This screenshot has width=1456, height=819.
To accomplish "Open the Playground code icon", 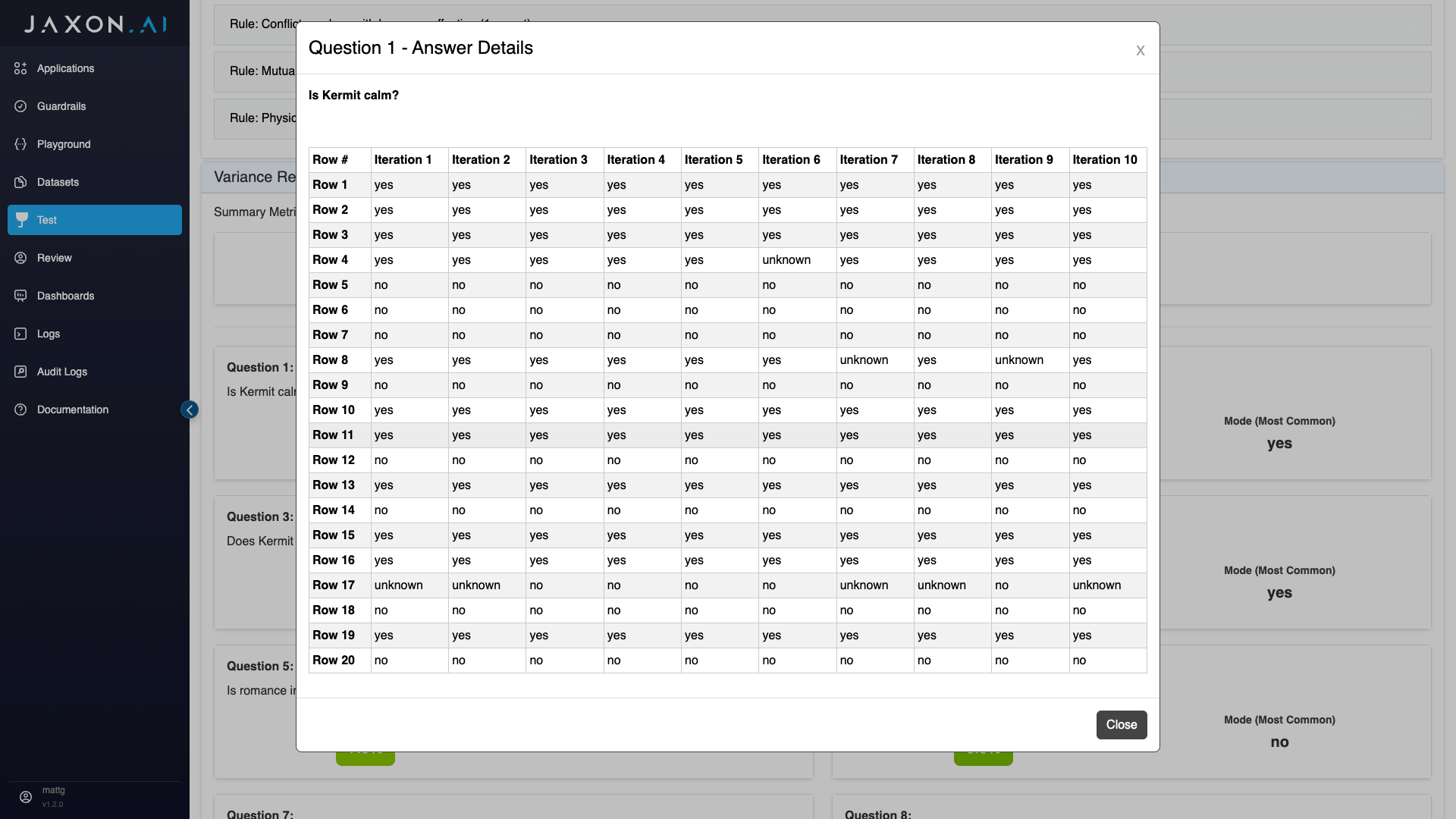I will pos(21,144).
